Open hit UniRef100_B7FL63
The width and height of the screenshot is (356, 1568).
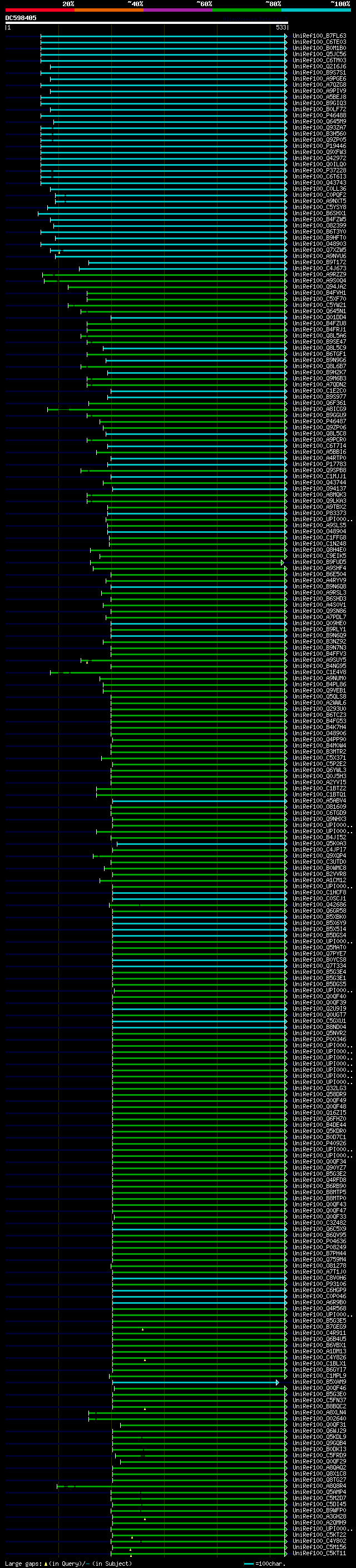click(x=319, y=36)
